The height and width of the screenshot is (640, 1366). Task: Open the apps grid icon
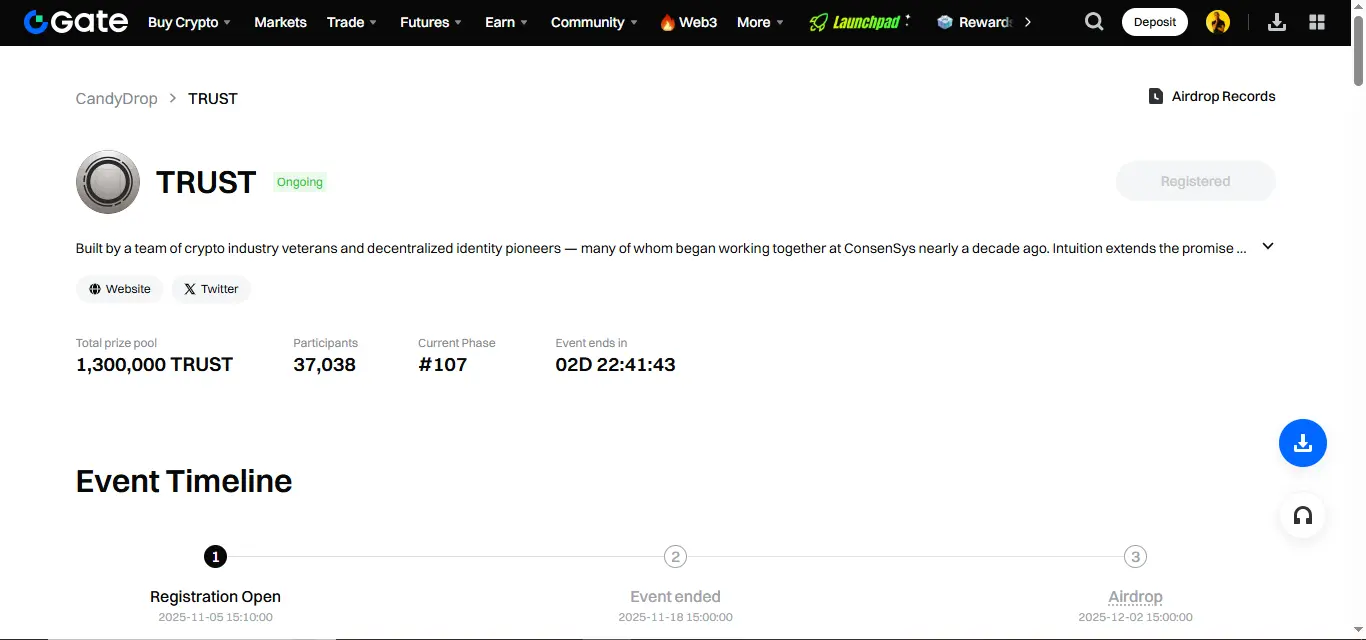1317,22
